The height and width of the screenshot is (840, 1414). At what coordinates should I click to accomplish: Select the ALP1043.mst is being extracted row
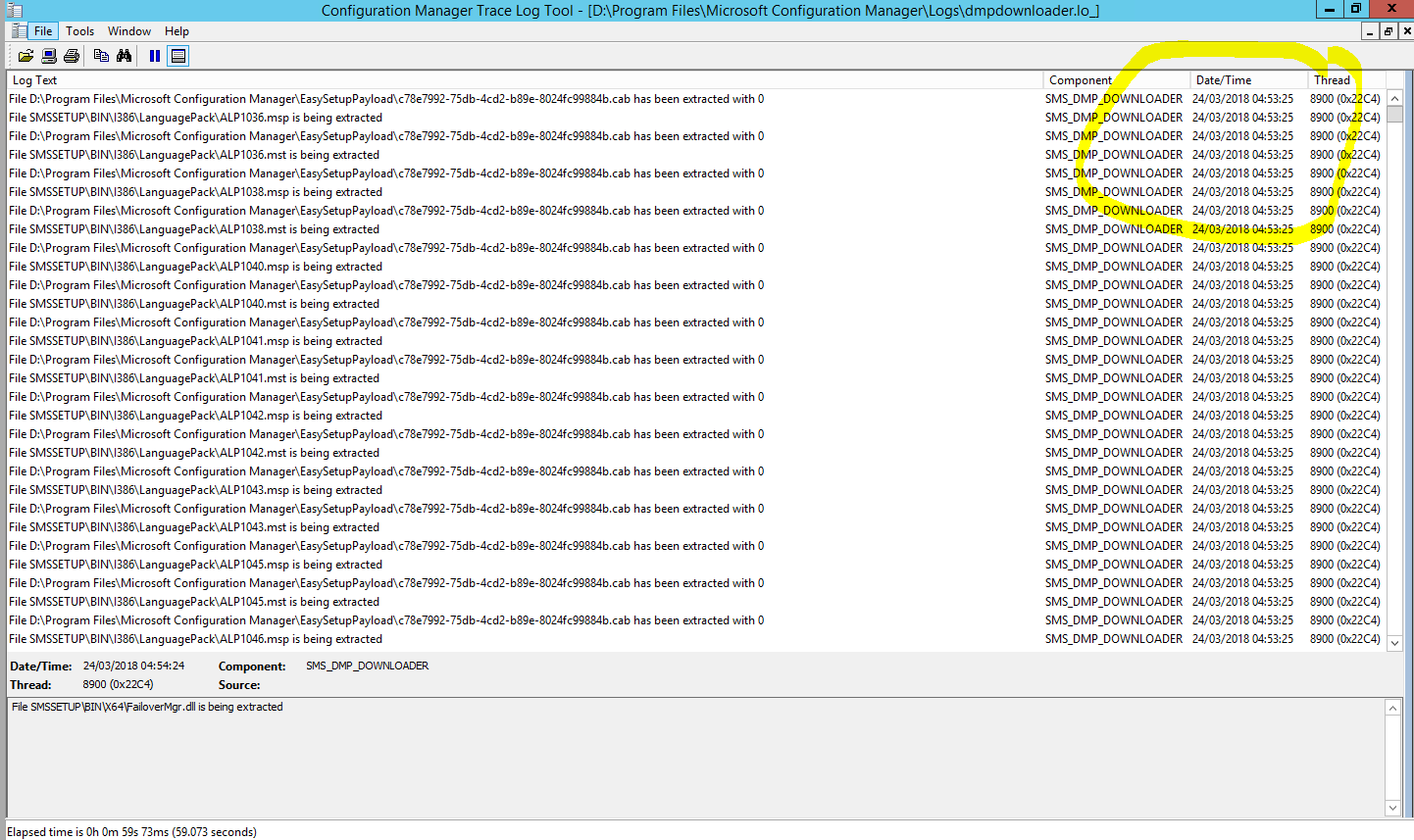(x=696, y=527)
